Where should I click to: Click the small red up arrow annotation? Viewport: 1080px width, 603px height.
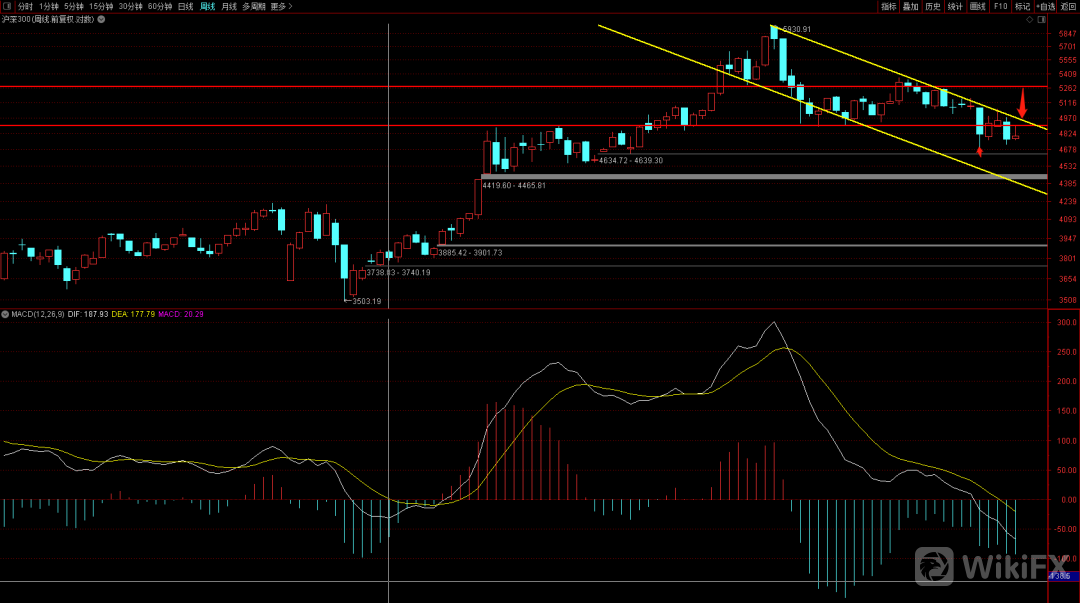click(979, 150)
